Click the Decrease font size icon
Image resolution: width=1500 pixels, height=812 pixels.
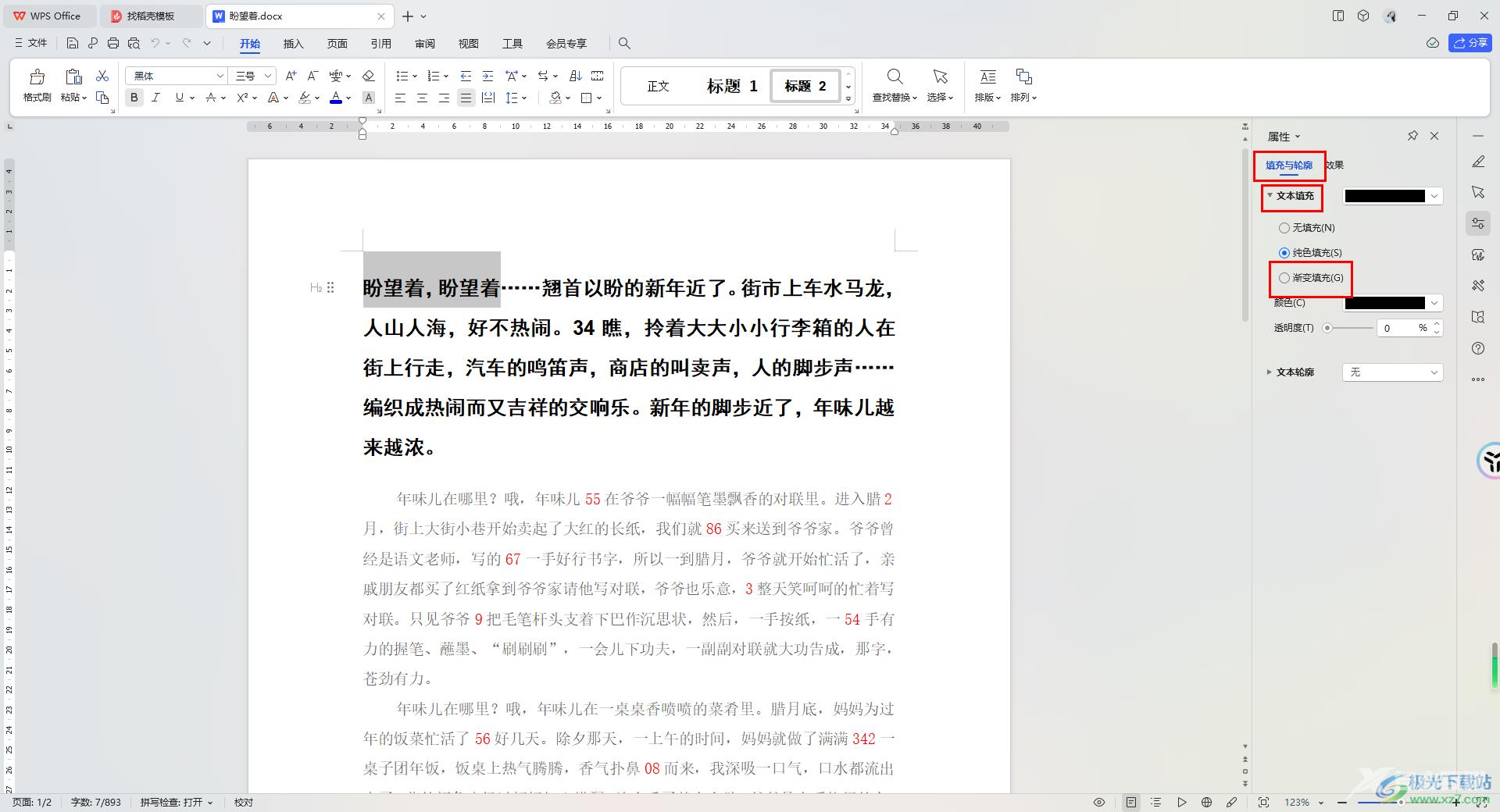pyautogui.click(x=312, y=76)
